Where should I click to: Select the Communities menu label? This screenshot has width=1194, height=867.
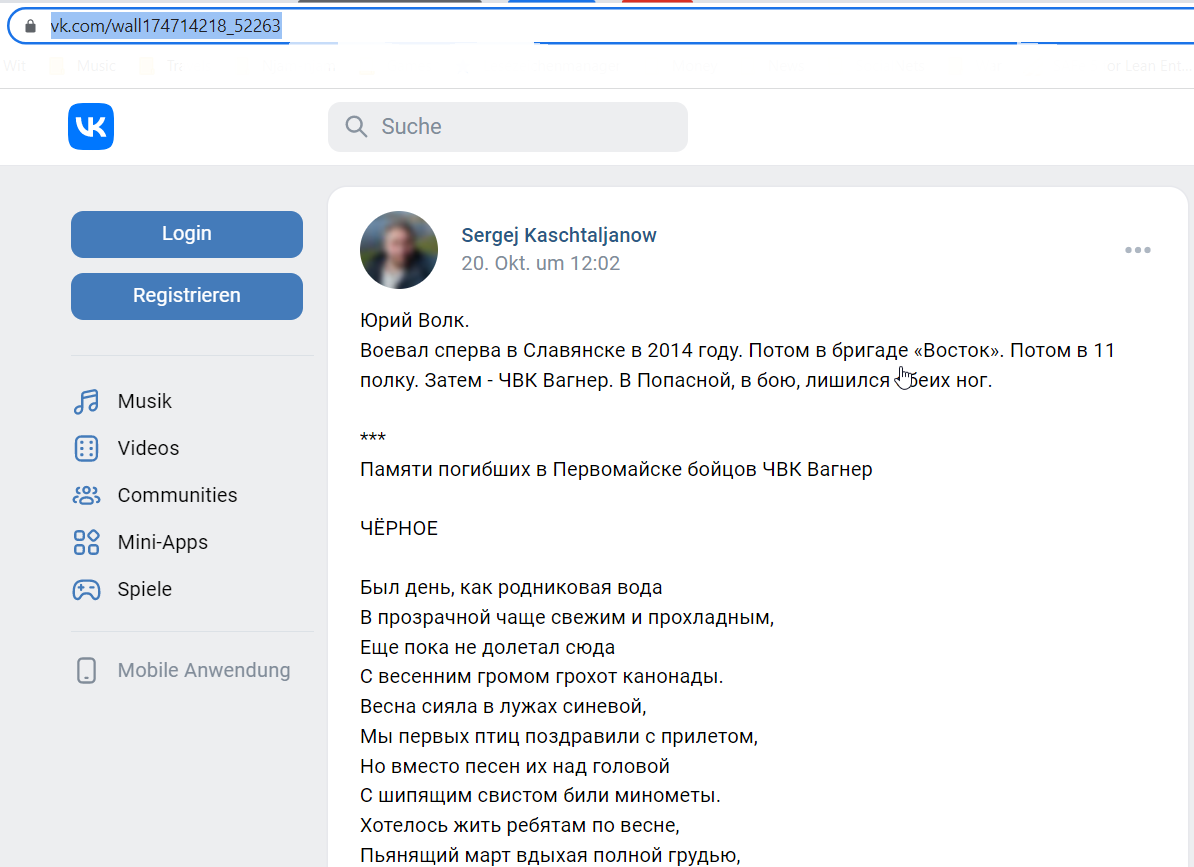(177, 496)
